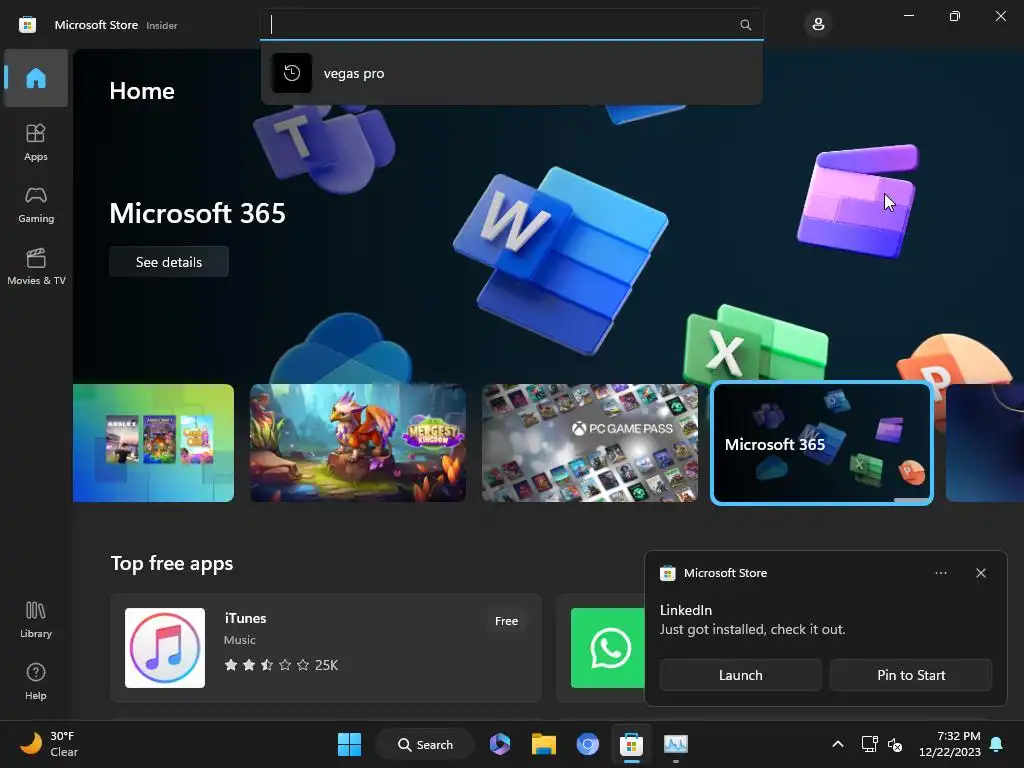
Task: Open the PC Game Pass thumbnail
Action: [x=590, y=443]
